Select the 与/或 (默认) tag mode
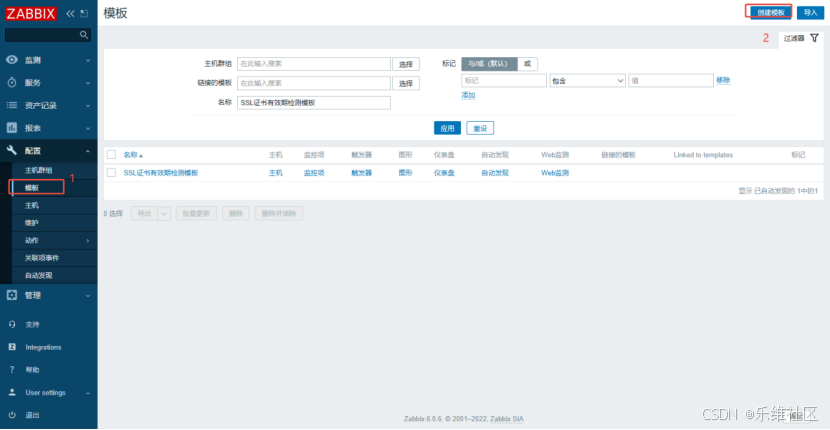Viewport: 830px width, 430px height. 489,64
